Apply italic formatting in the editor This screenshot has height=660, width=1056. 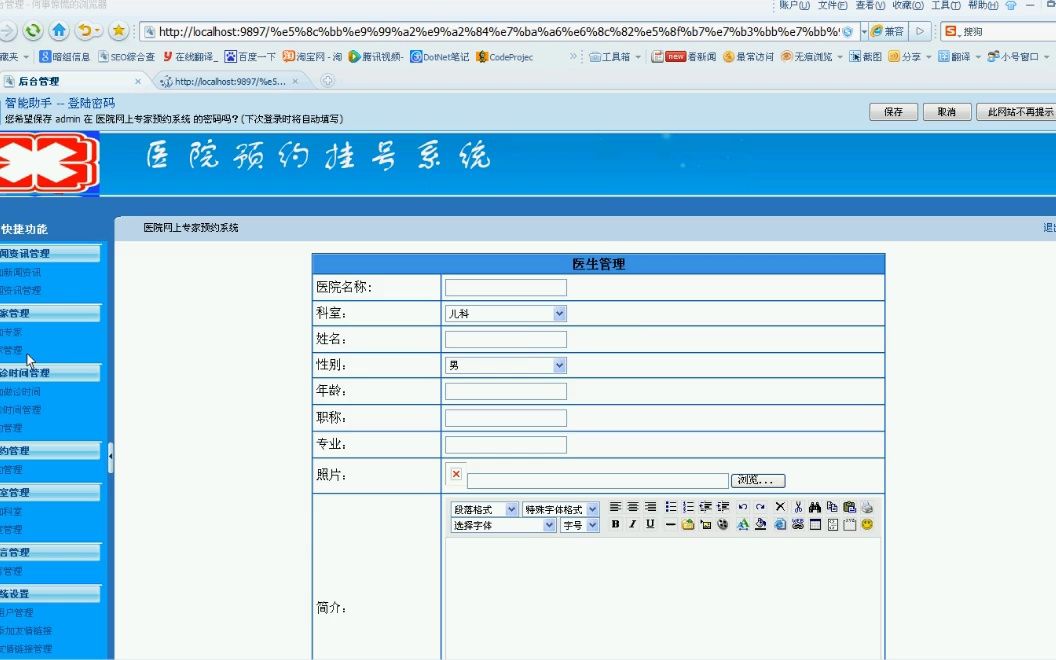(x=632, y=524)
